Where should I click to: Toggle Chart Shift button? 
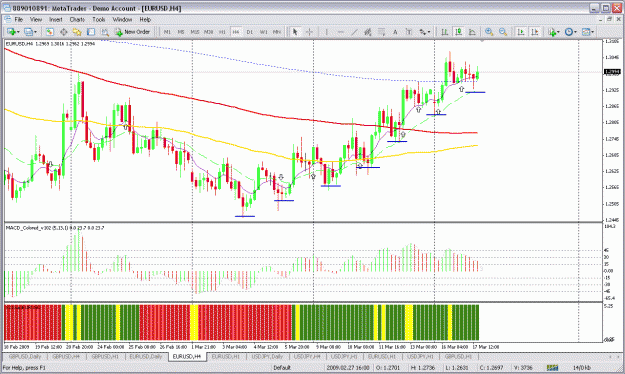point(535,32)
